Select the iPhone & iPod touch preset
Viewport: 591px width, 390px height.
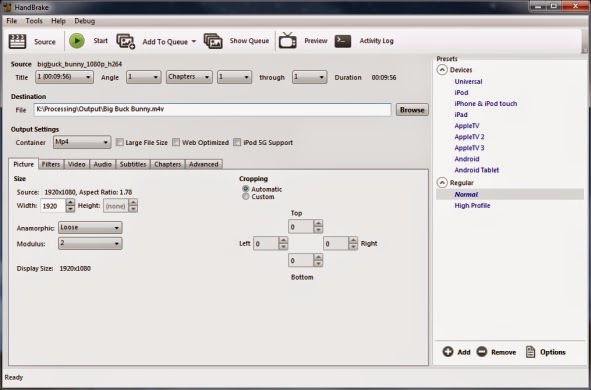coord(485,103)
